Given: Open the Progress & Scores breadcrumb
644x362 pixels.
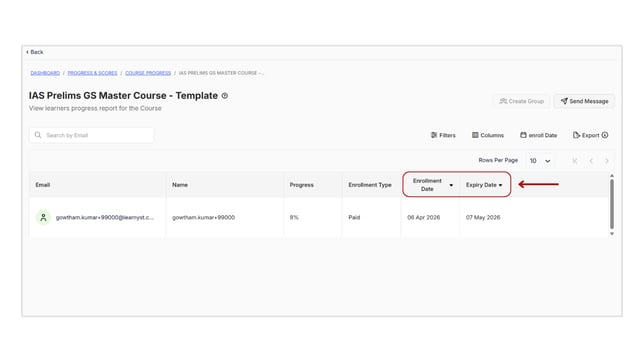Looking at the screenshot, I should point(92,73).
